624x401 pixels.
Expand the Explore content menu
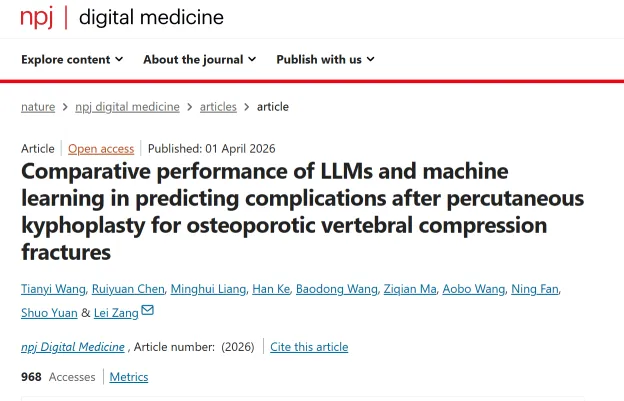(x=72, y=59)
